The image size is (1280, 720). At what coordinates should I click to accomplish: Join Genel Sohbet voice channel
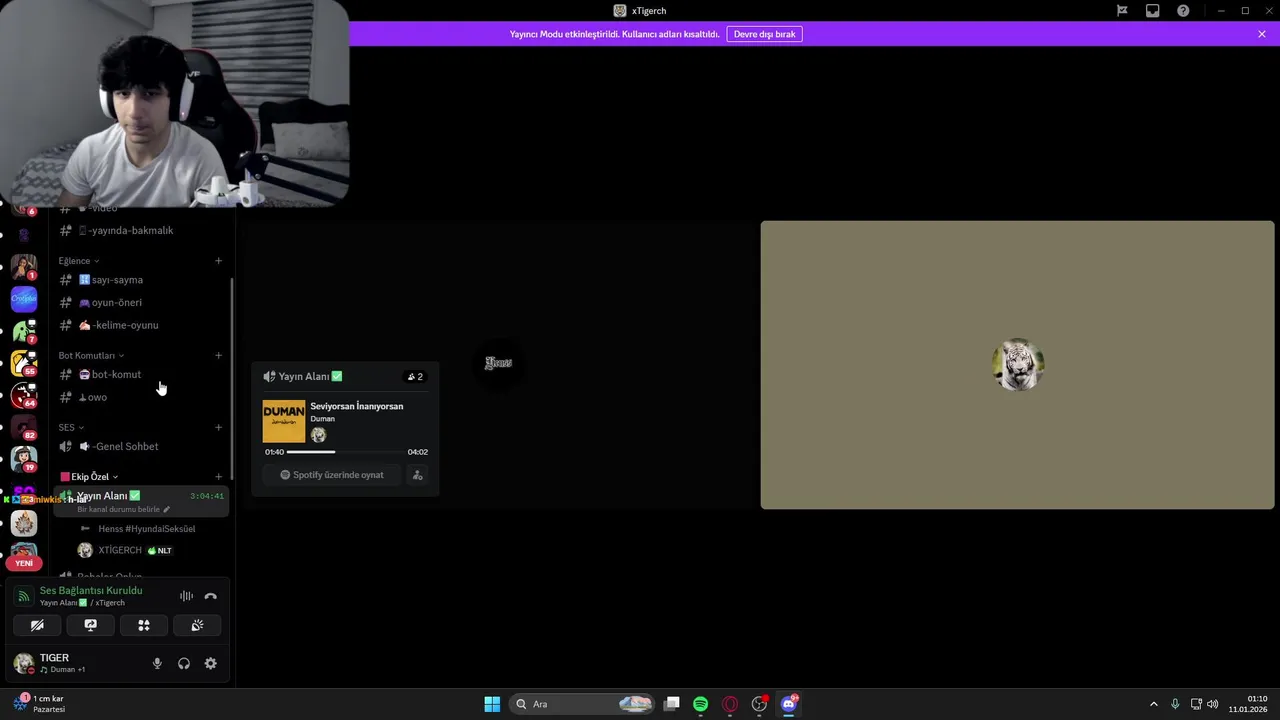click(140, 446)
